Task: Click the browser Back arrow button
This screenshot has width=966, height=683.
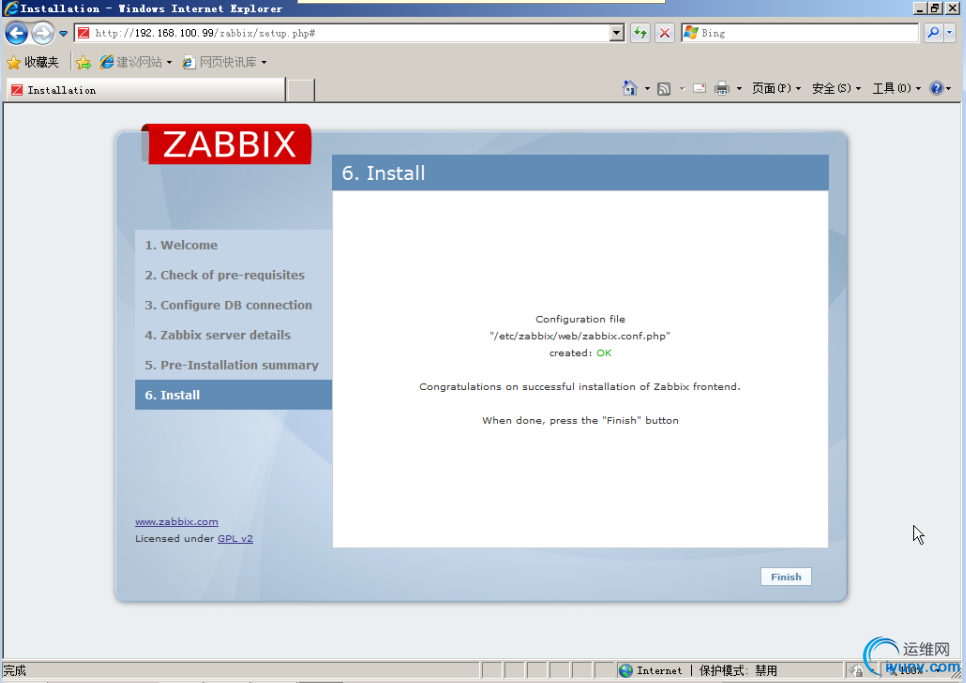Action: point(17,33)
